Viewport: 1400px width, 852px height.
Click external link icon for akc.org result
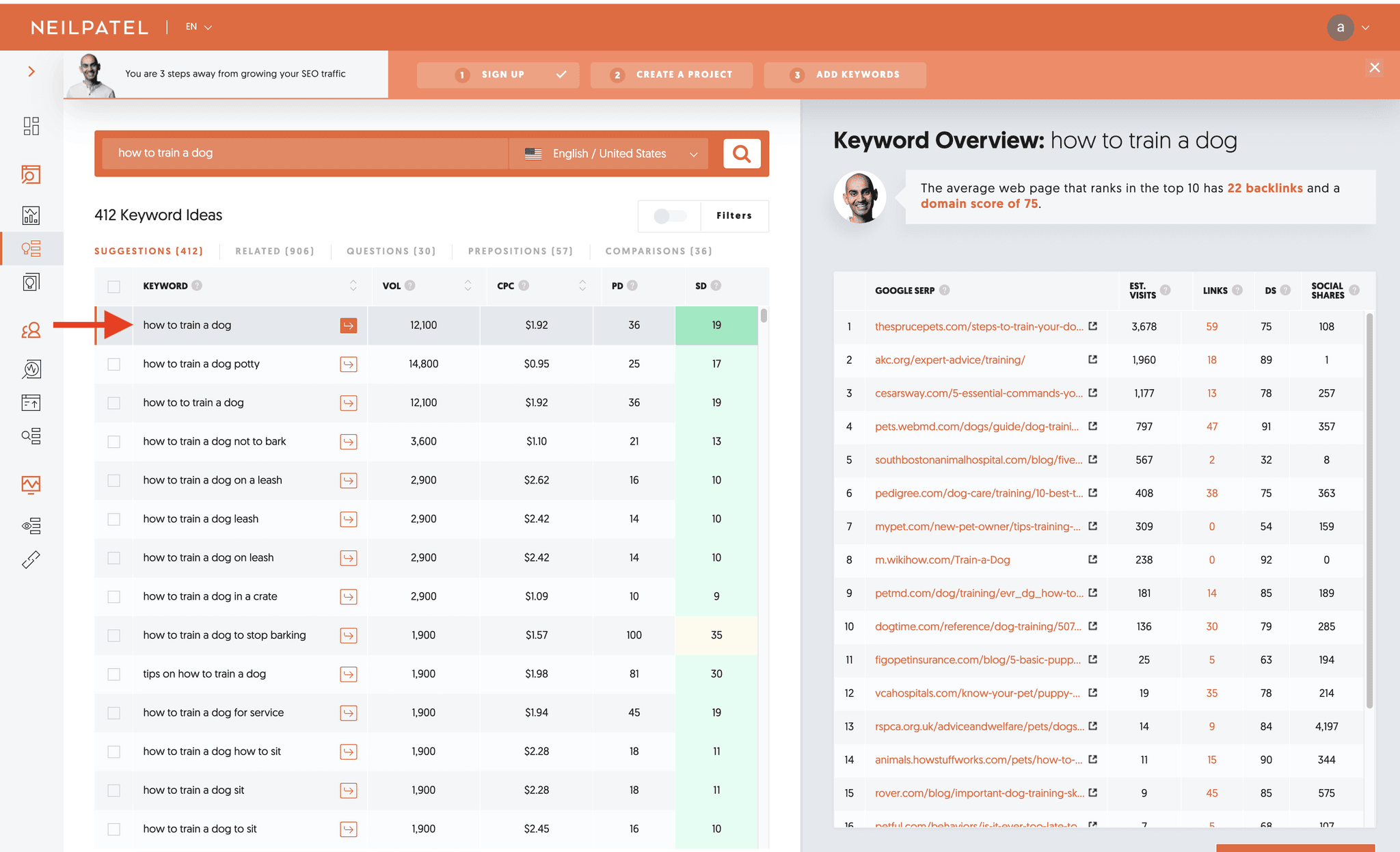coord(1092,360)
